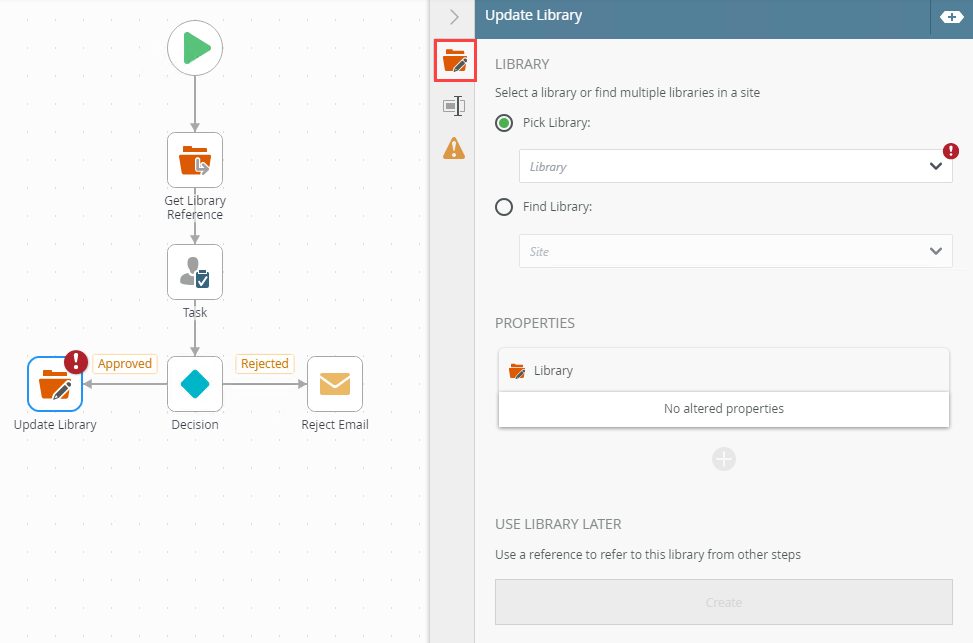973x643 pixels.
Task: Open the Update Library configuration tab
Action: pos(455,62)
